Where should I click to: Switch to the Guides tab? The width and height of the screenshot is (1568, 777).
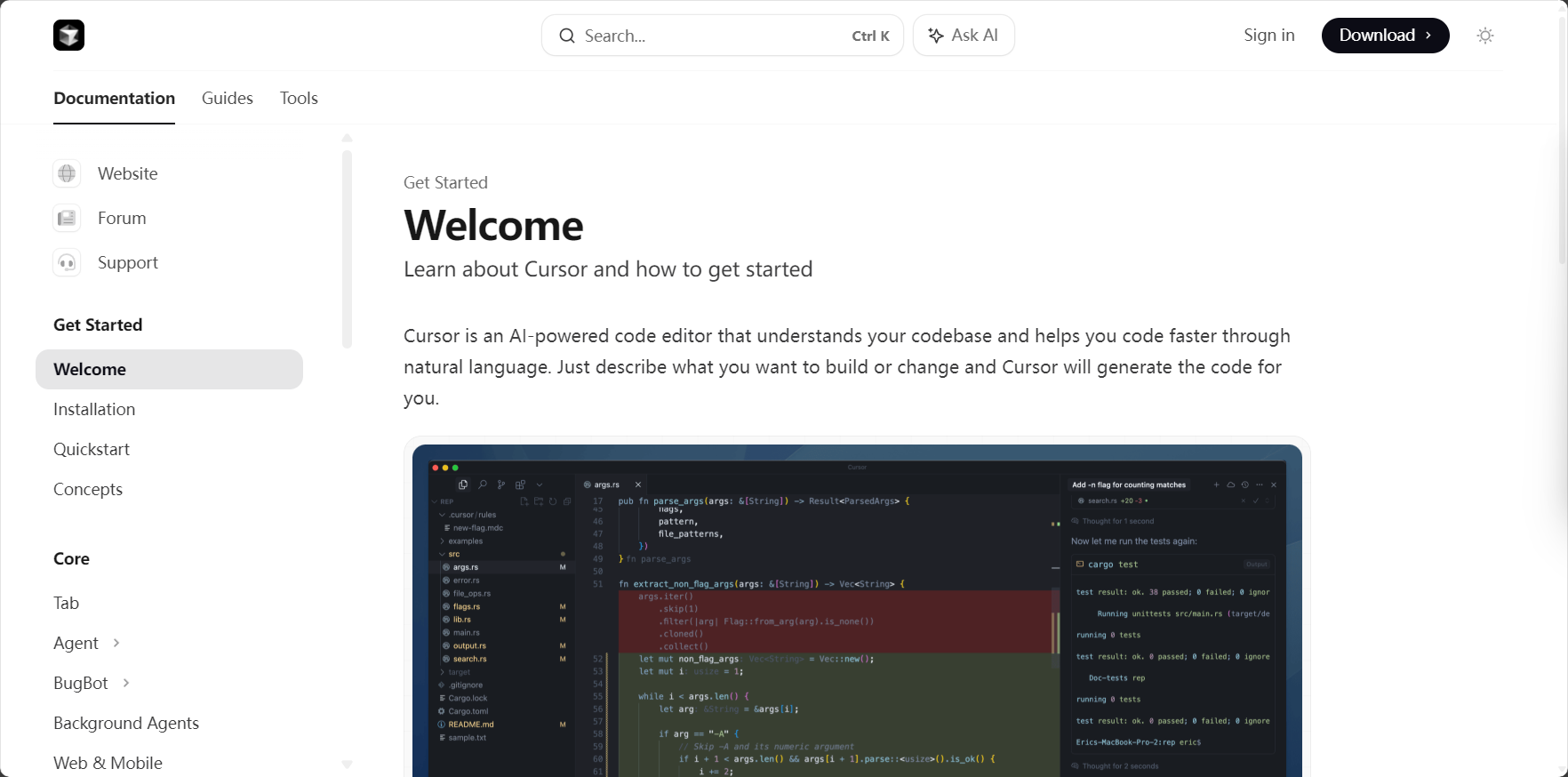(x=228, y=98)
